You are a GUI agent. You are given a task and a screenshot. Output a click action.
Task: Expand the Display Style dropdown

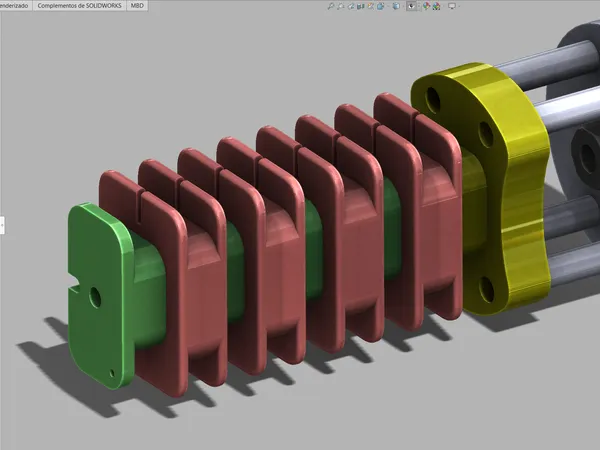pyautogui.click(x=397, y=5)
